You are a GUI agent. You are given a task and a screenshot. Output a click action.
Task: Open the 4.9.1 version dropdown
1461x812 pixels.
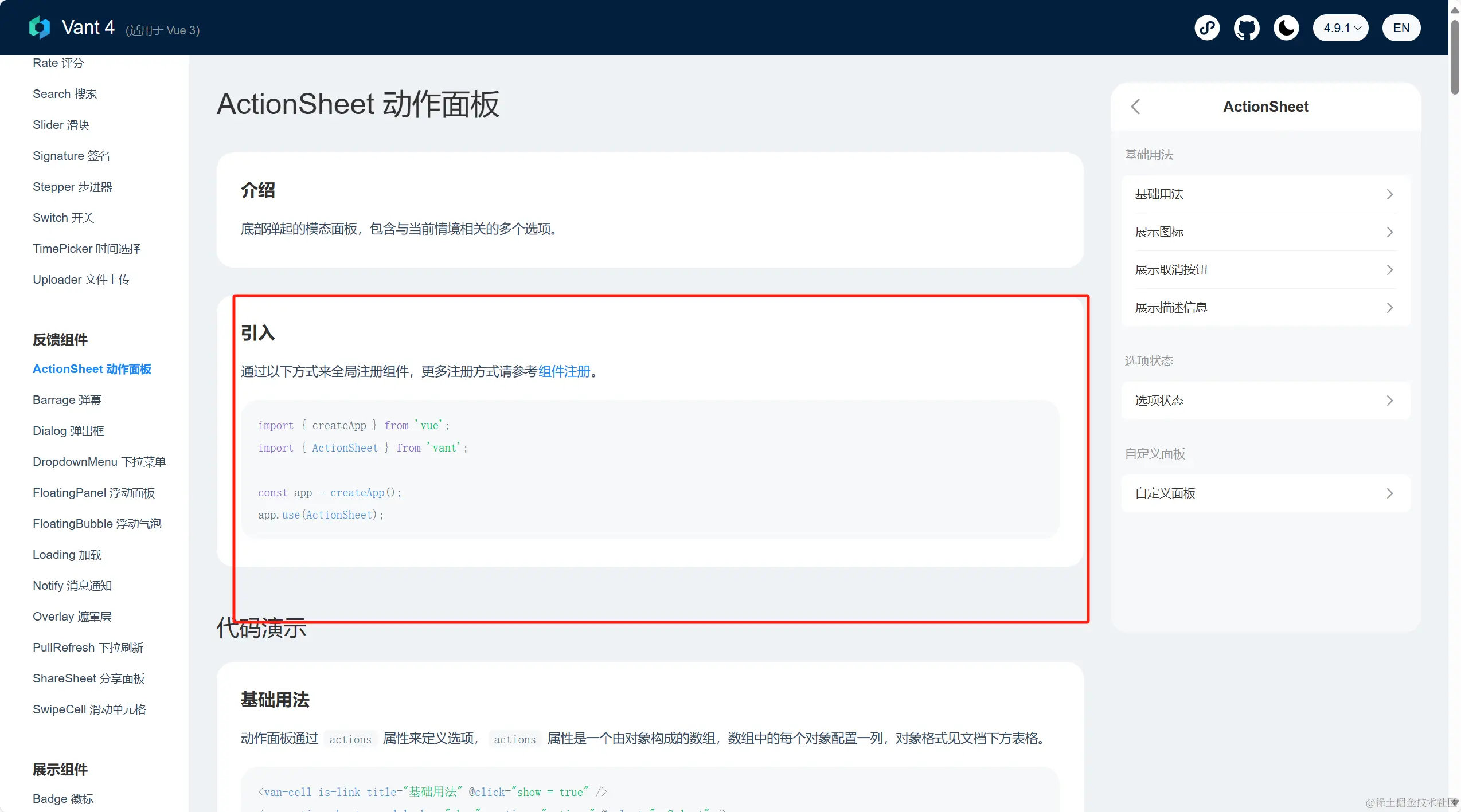(x=1341, y=28)
